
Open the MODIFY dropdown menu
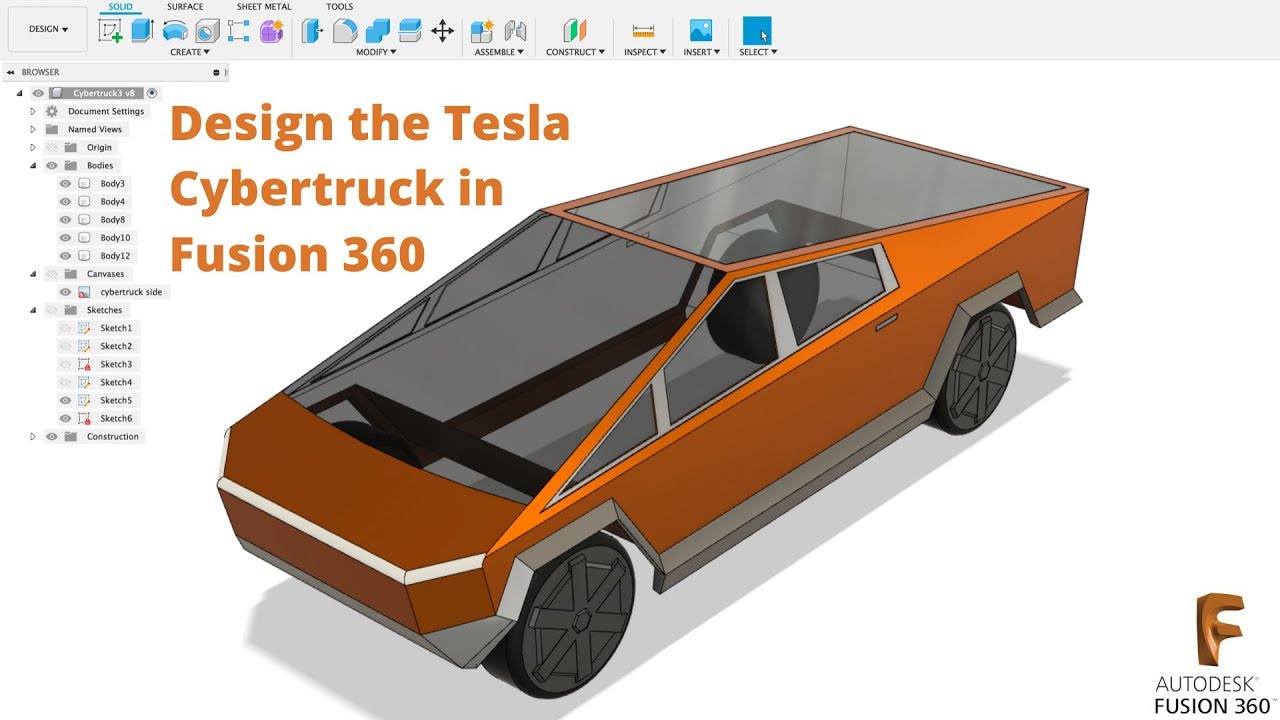tap(377, 52)
